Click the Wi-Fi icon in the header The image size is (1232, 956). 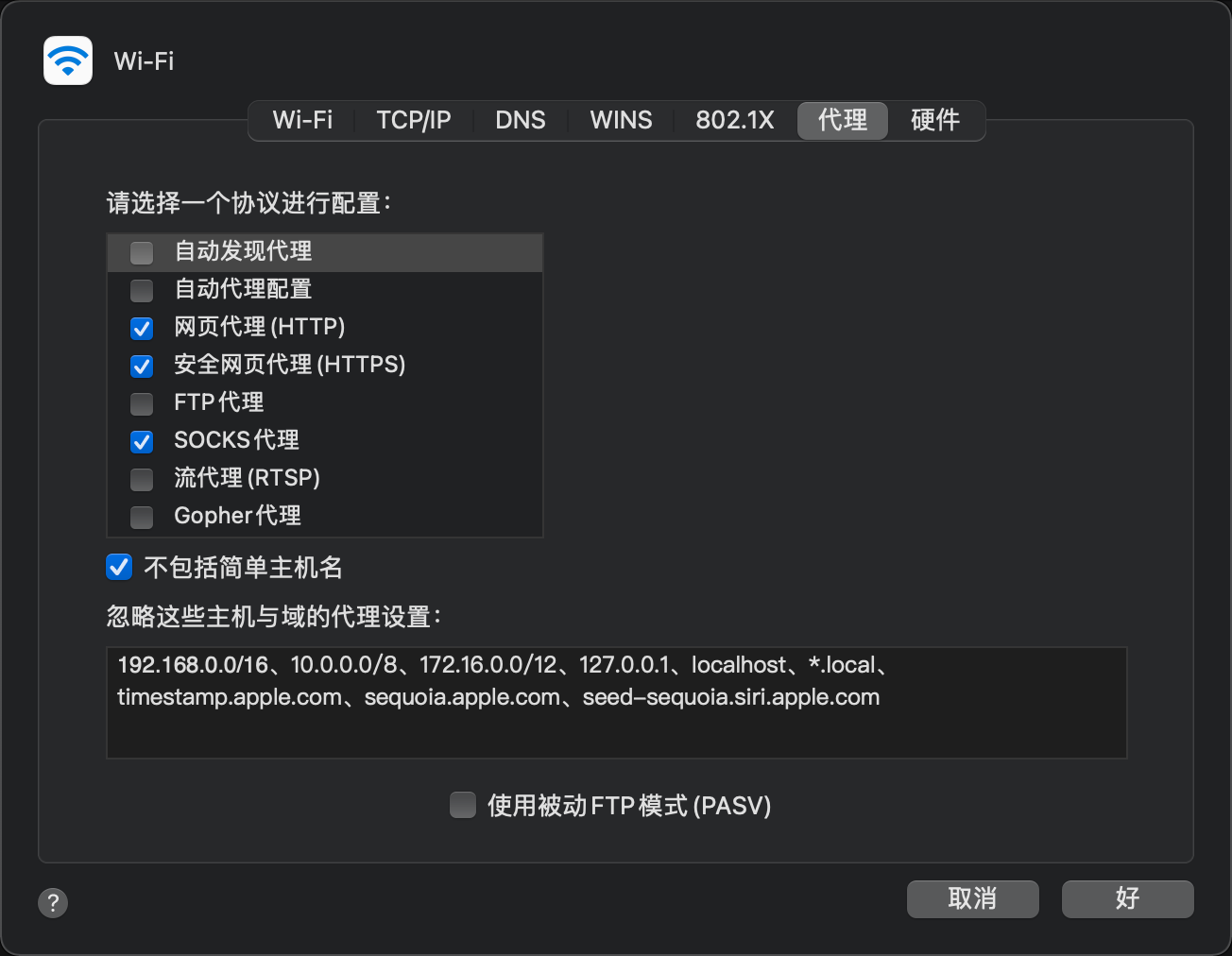(x=68, y=60)
